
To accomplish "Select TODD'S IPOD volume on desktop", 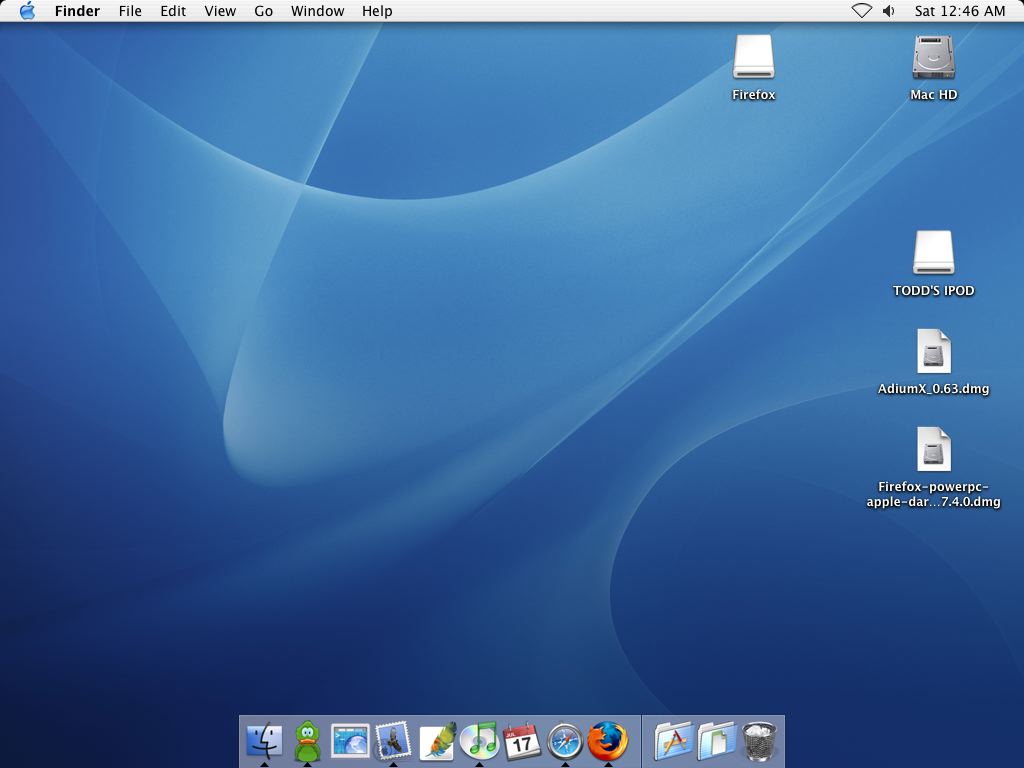I will [x=933, y=254].
